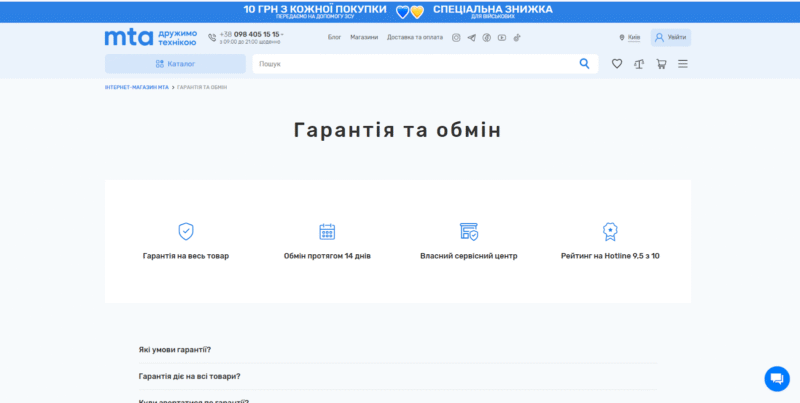Click the working hours text under phone
The image size is (800, 403).
click(x=249, y=42)
